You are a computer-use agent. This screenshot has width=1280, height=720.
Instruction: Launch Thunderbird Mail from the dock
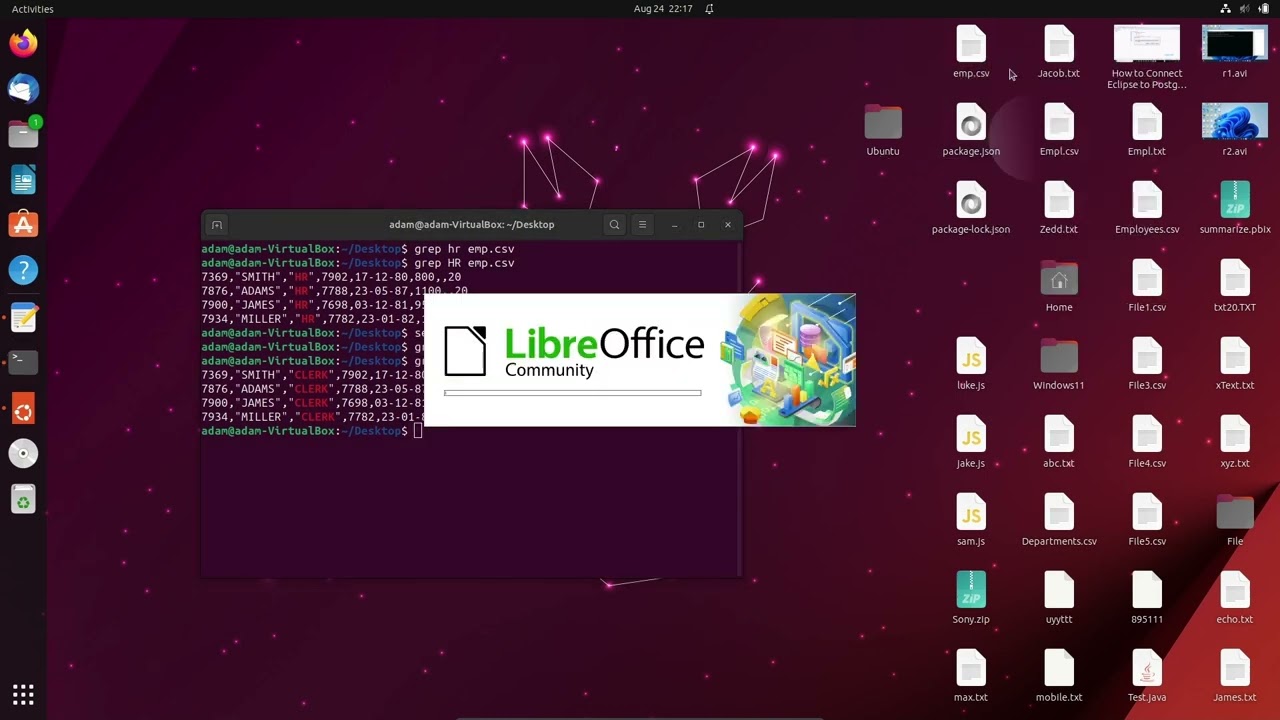point(23,89)
